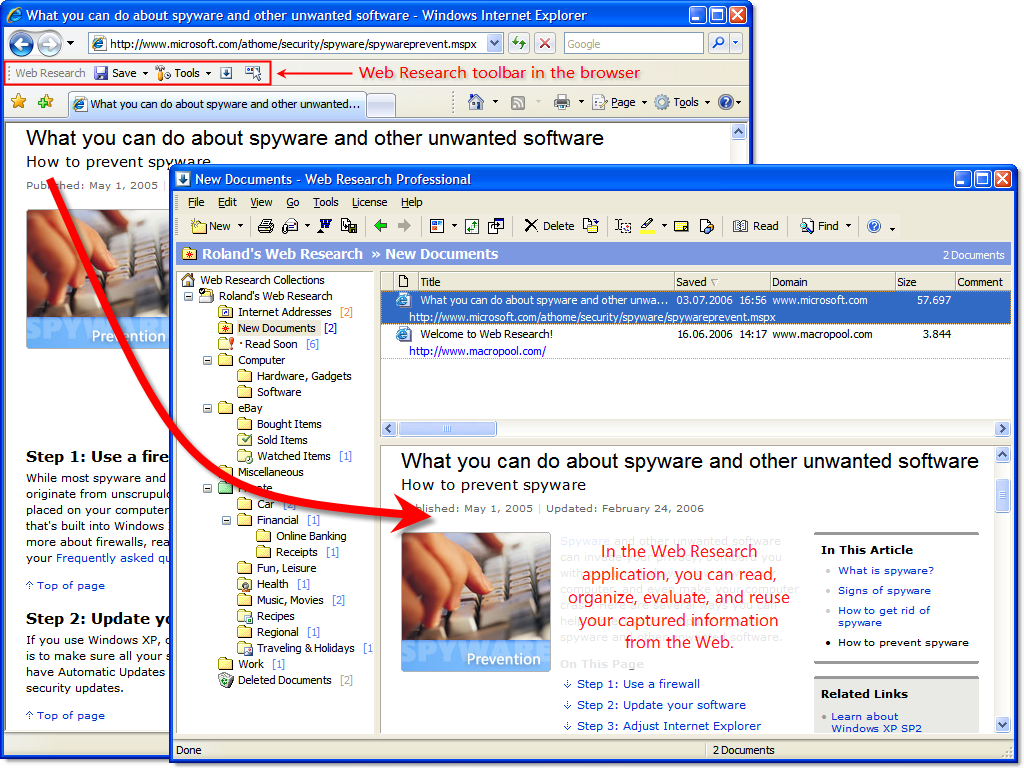
Task: Click the green Back arrow in Web Research
Action: tap(381, 226)
